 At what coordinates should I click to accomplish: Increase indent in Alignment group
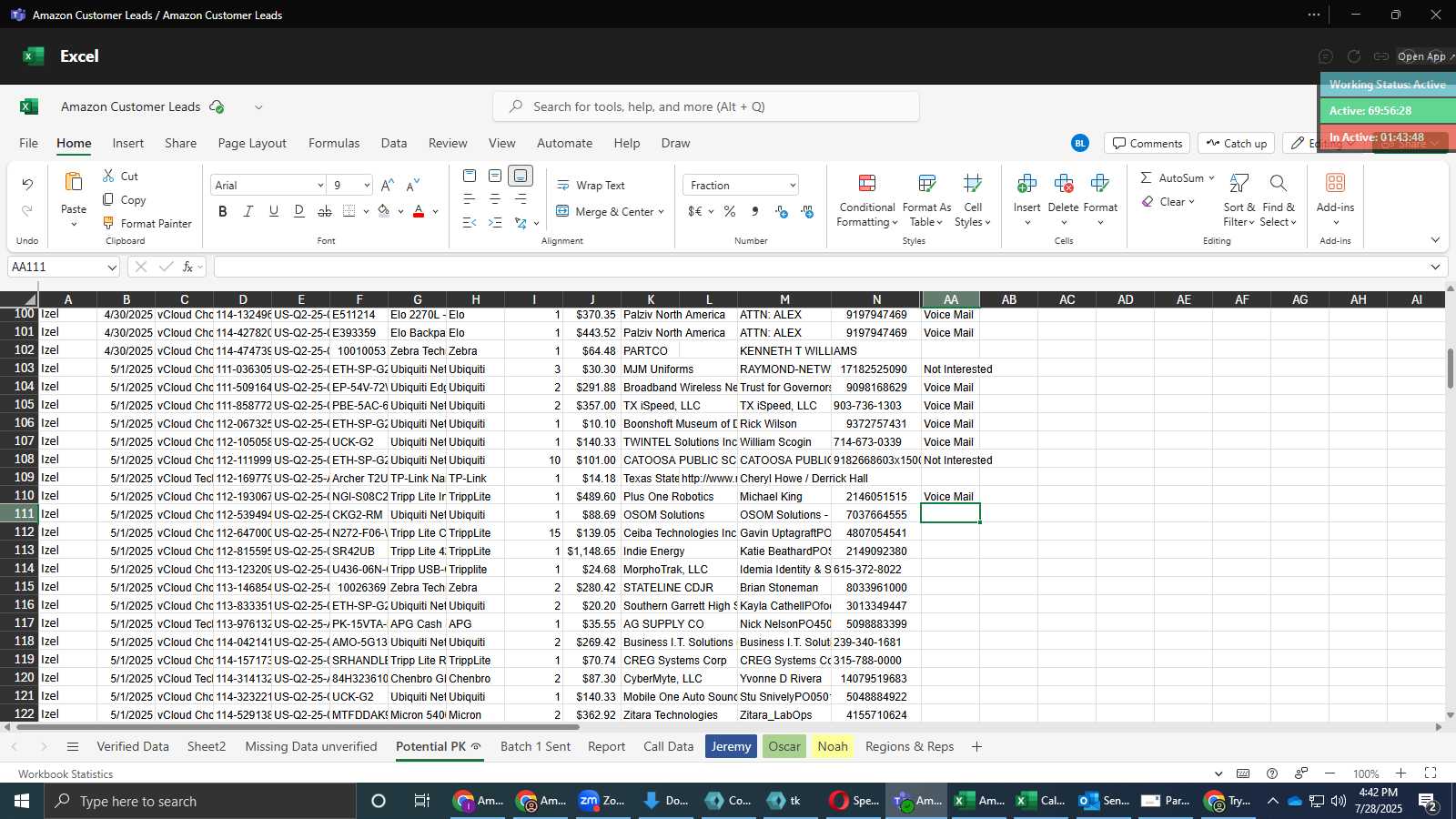point(495,223)
